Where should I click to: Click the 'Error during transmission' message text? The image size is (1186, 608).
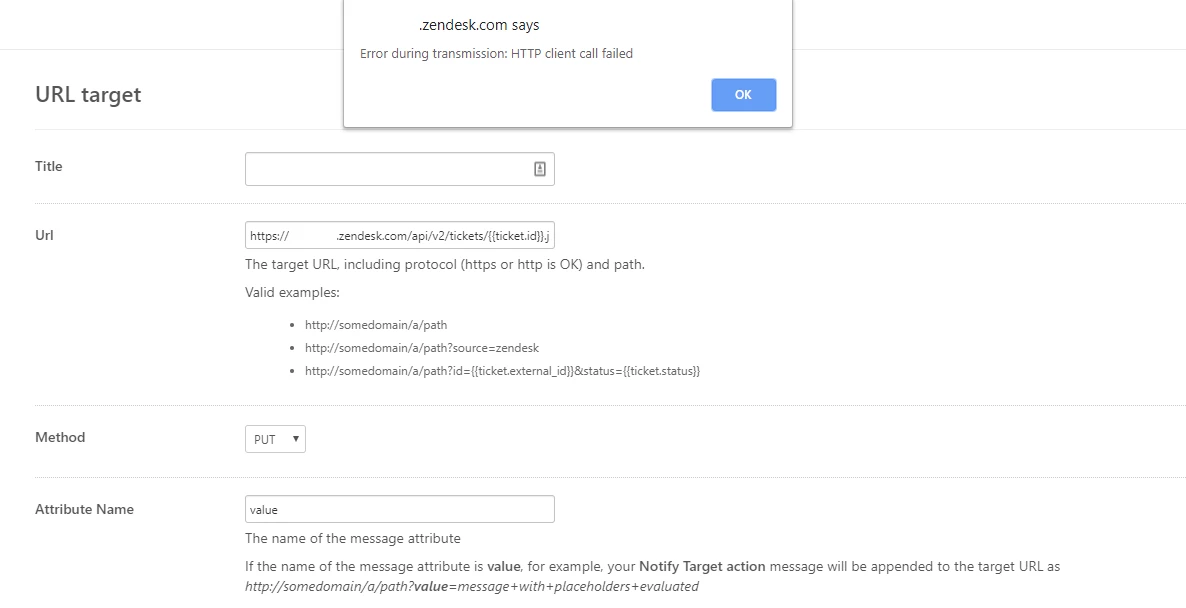496,54
